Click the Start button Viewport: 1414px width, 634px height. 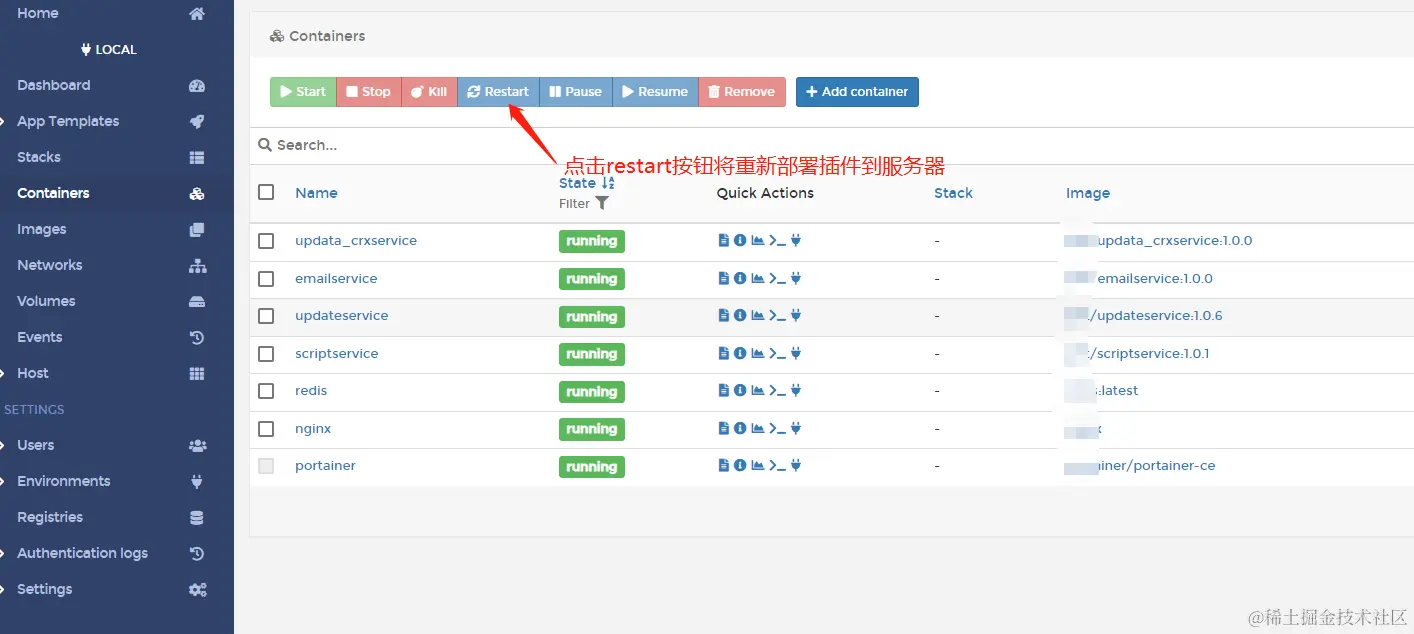303,92
